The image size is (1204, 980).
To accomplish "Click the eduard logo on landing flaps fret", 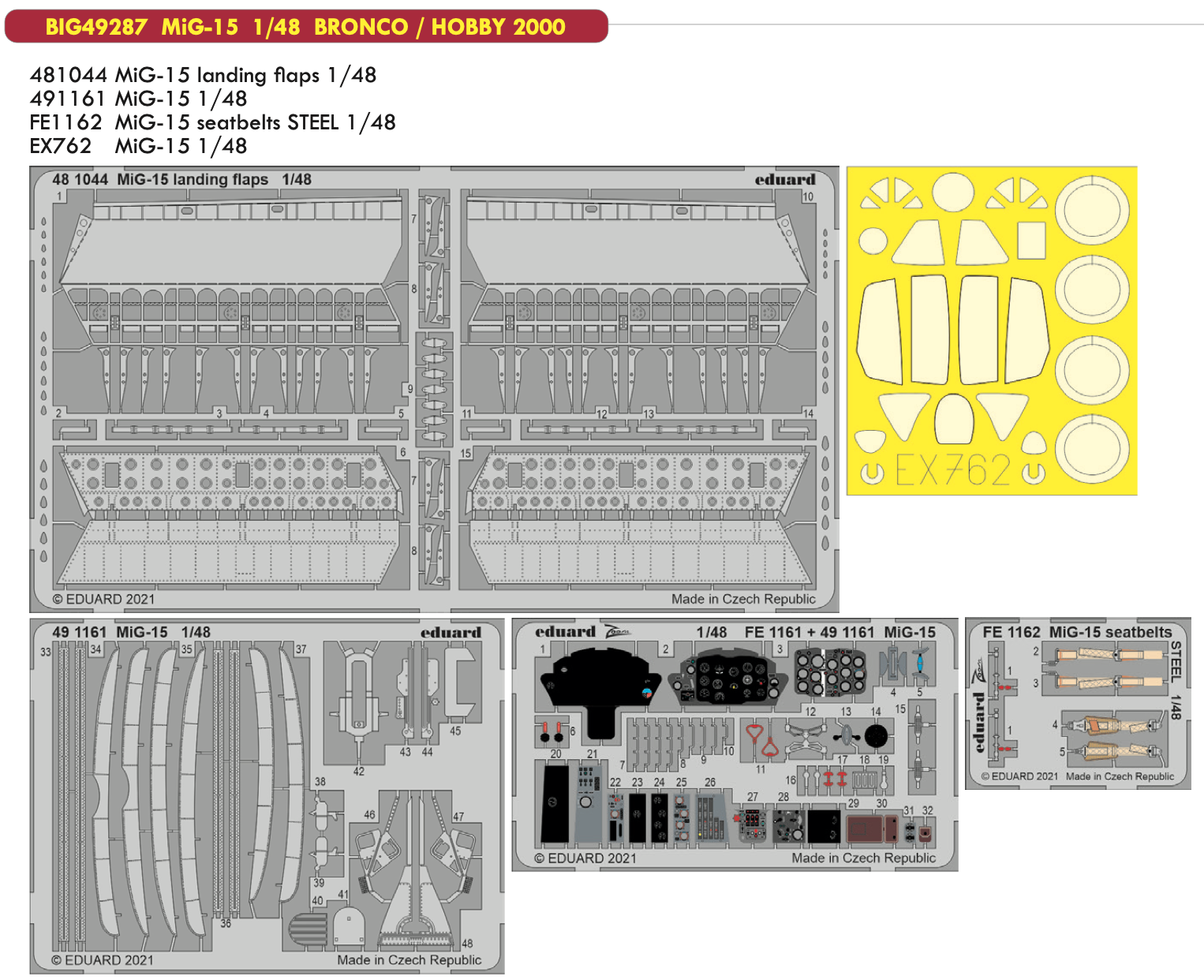I will tap(784, 180).
